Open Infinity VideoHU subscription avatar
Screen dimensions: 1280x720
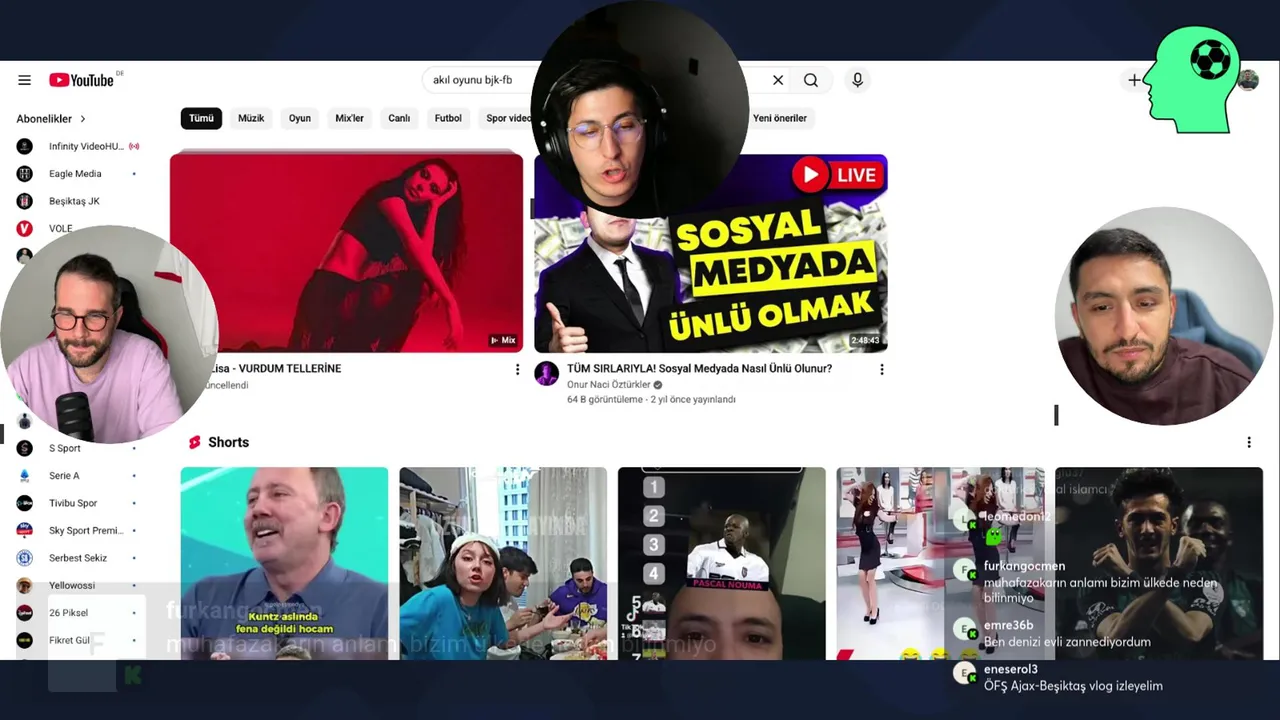click(25, 146)
